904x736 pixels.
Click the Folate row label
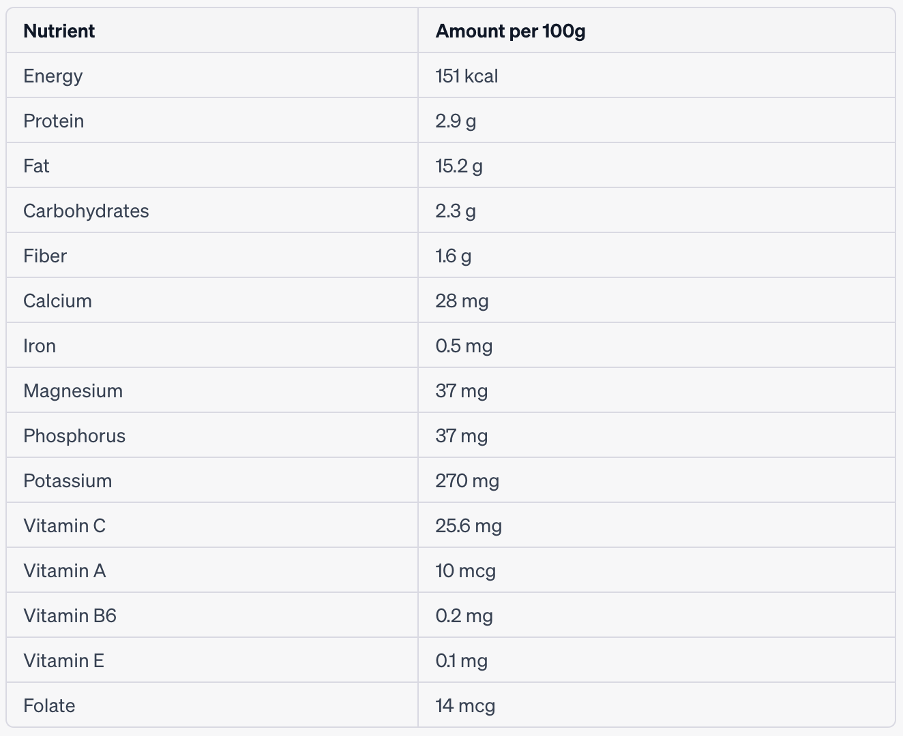49,706
